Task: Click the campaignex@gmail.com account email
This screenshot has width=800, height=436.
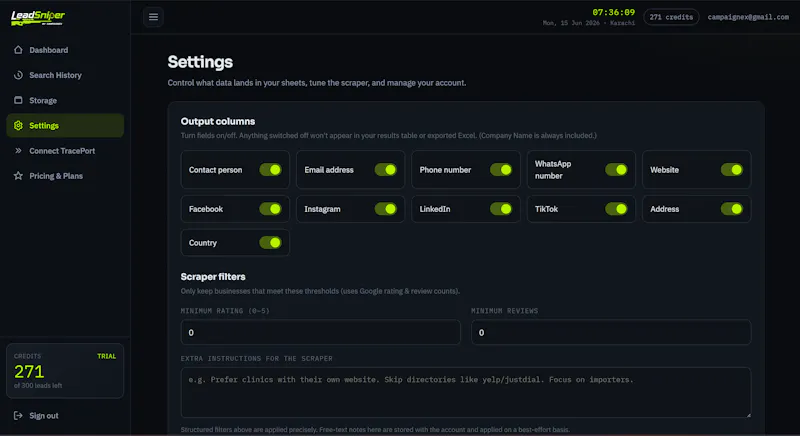Action: point(748,17)
